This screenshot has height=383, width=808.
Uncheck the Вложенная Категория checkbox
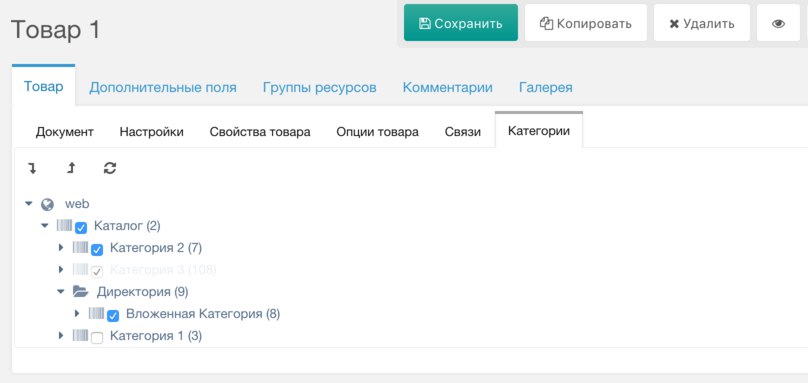113,316
